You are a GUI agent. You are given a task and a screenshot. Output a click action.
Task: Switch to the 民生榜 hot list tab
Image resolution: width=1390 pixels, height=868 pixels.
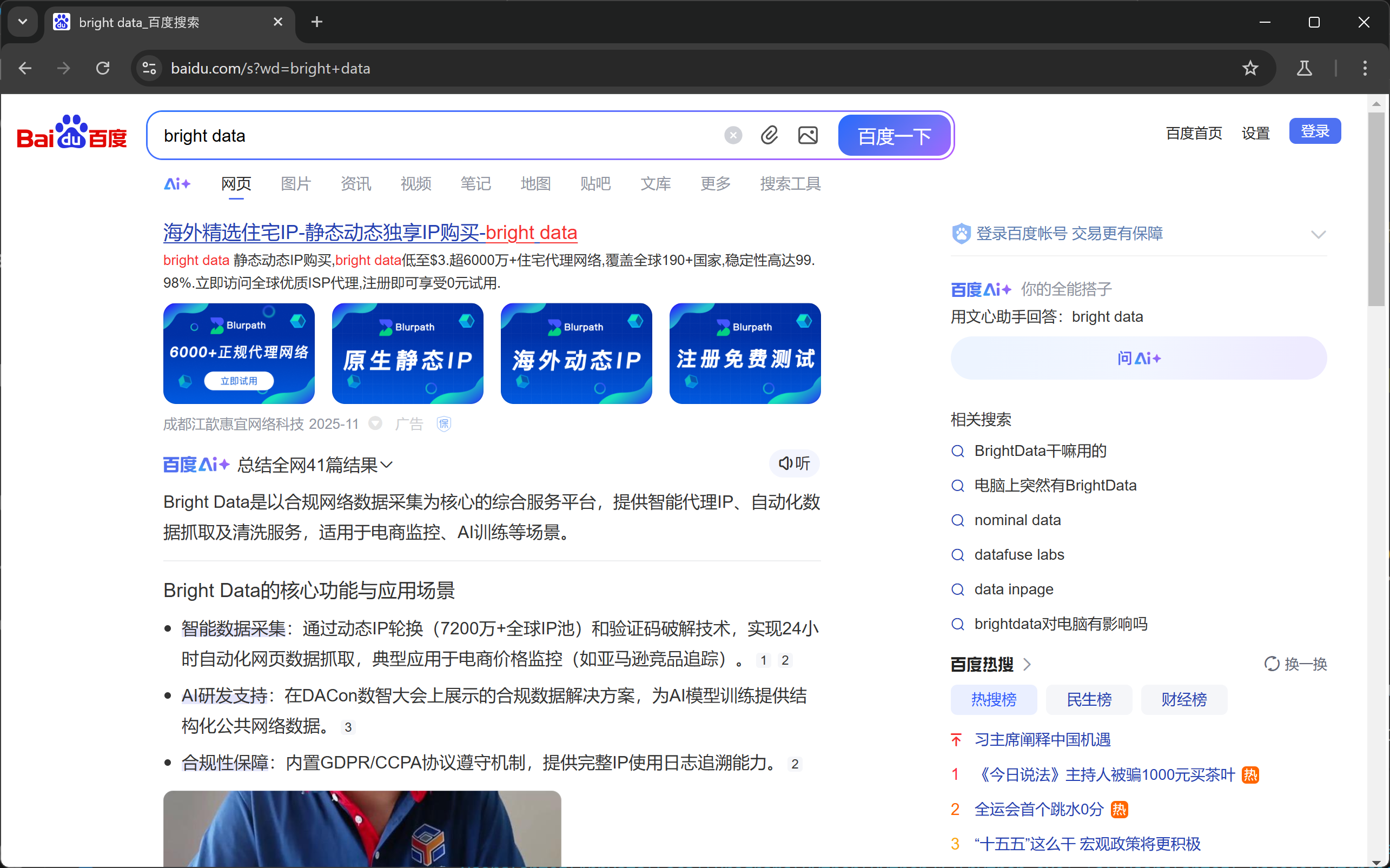coord(1088,699)
